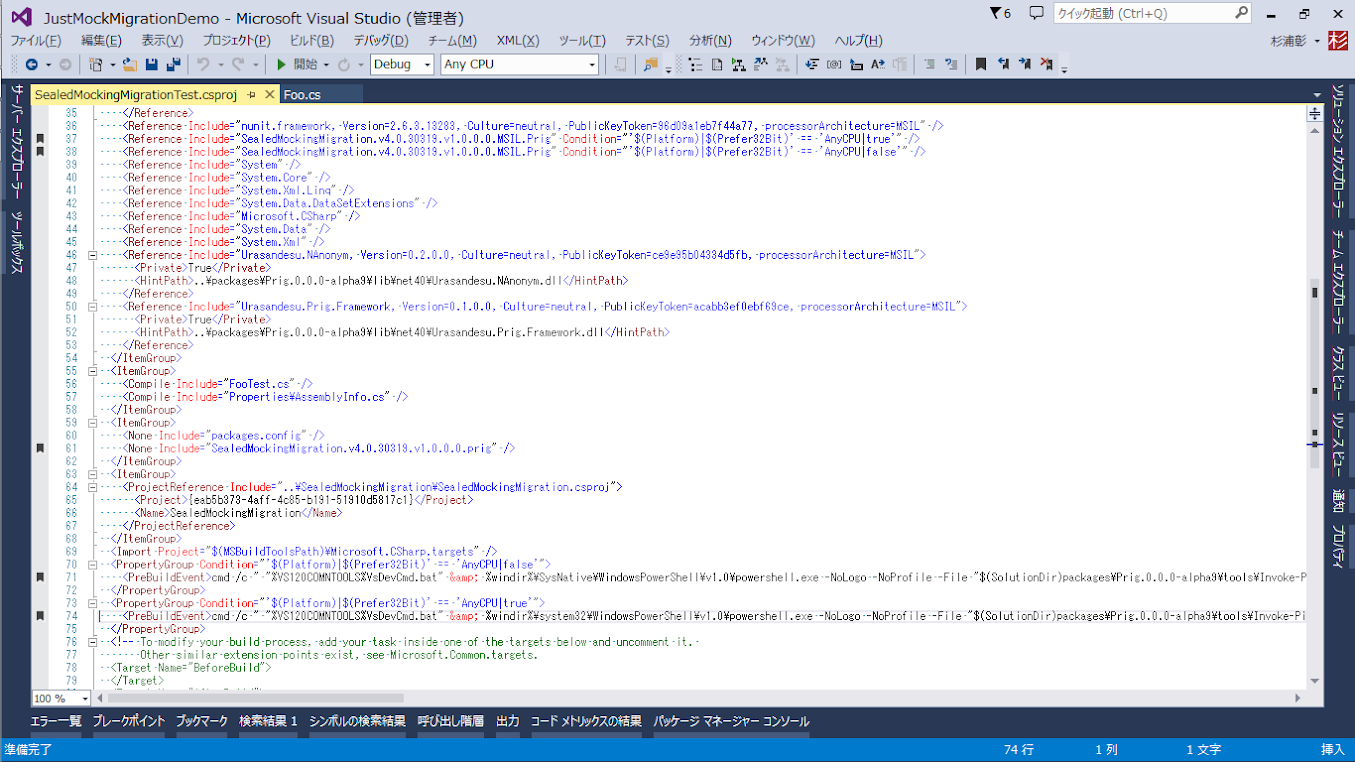This screenshot has width=1355, height=762.
Task: Open the チーム エクスプローラー side tab
Action: click(x=1338, y=281)
